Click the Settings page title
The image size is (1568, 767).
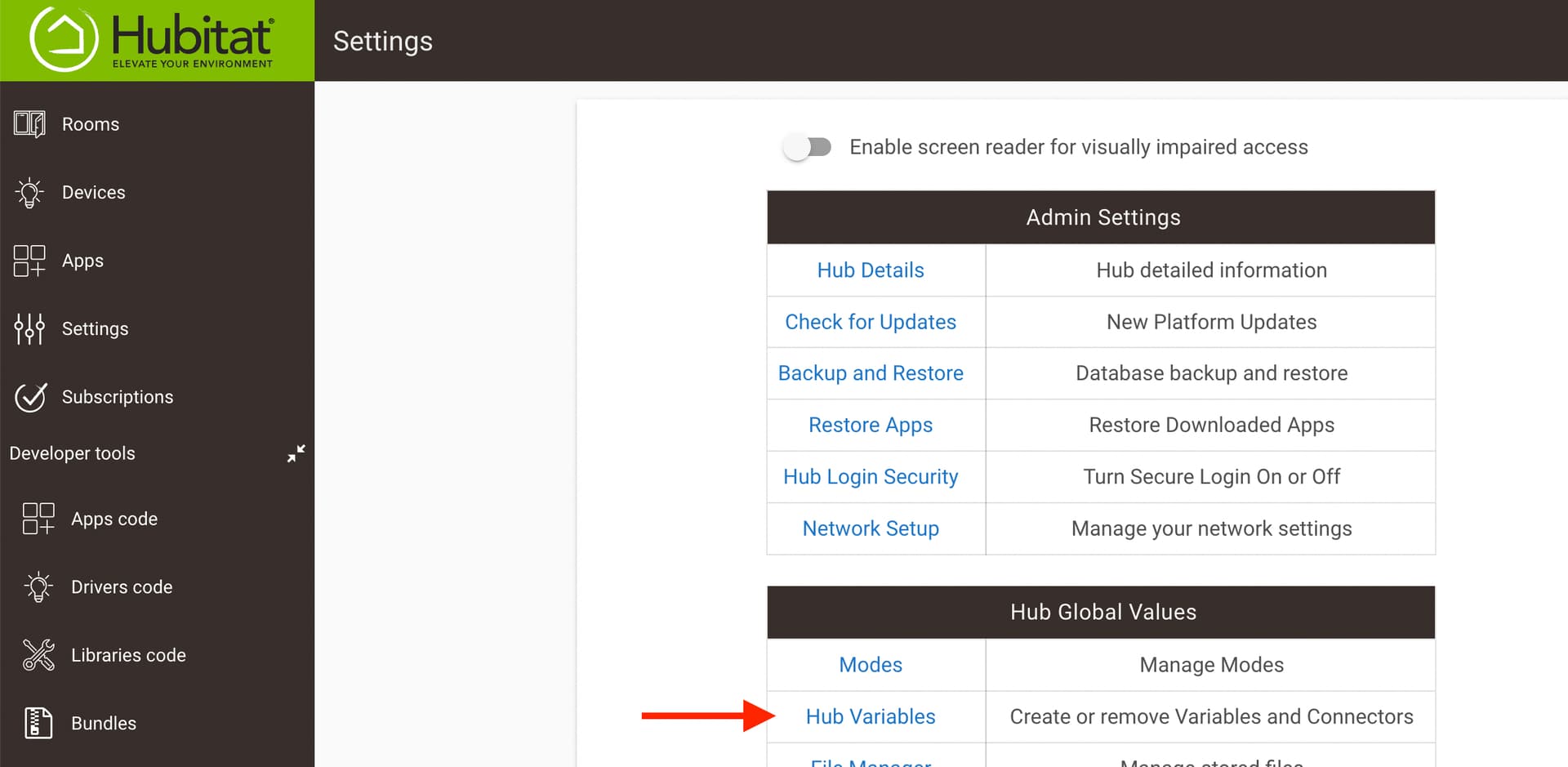tap(383, 41)
